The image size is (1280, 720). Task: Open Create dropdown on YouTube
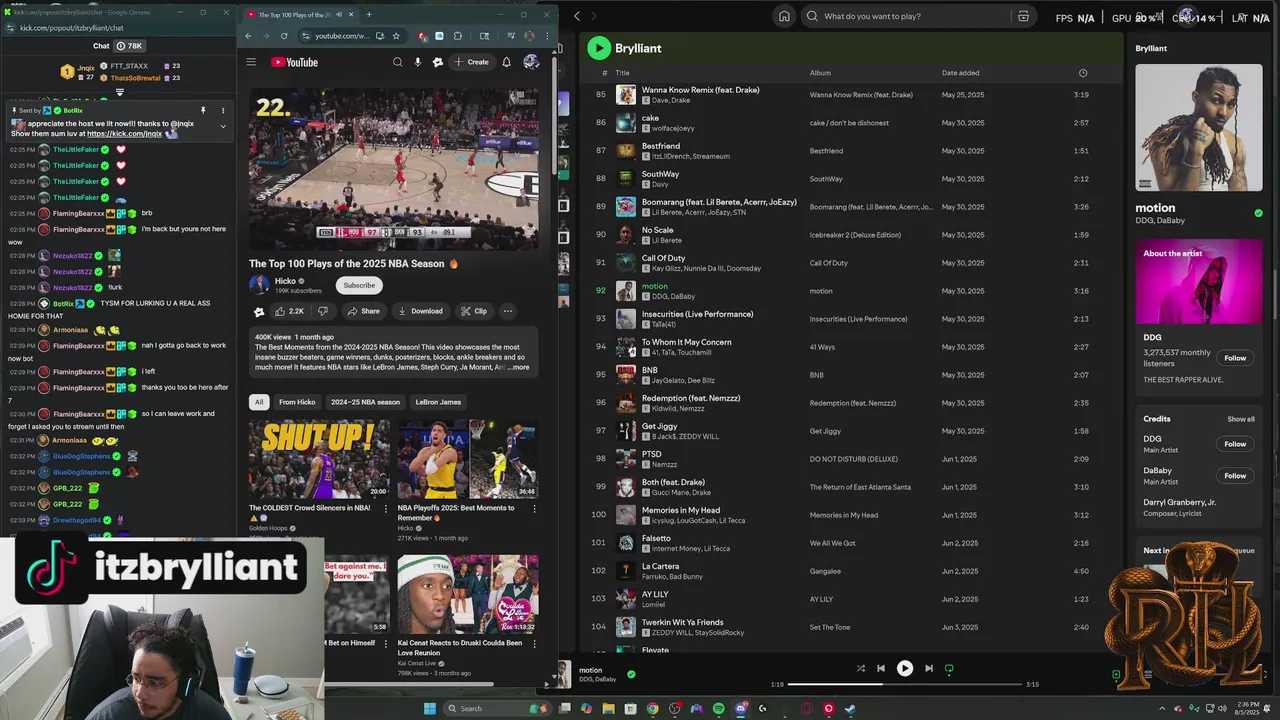(471, 62)
